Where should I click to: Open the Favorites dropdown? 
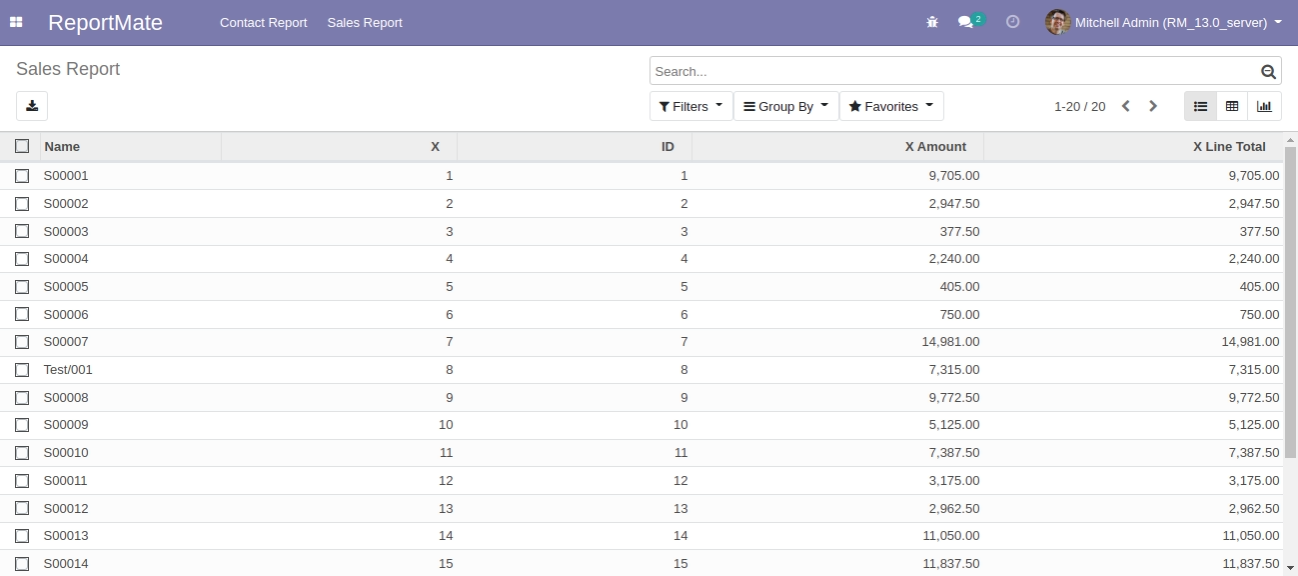pyautogui.click(x=891, y=106)
